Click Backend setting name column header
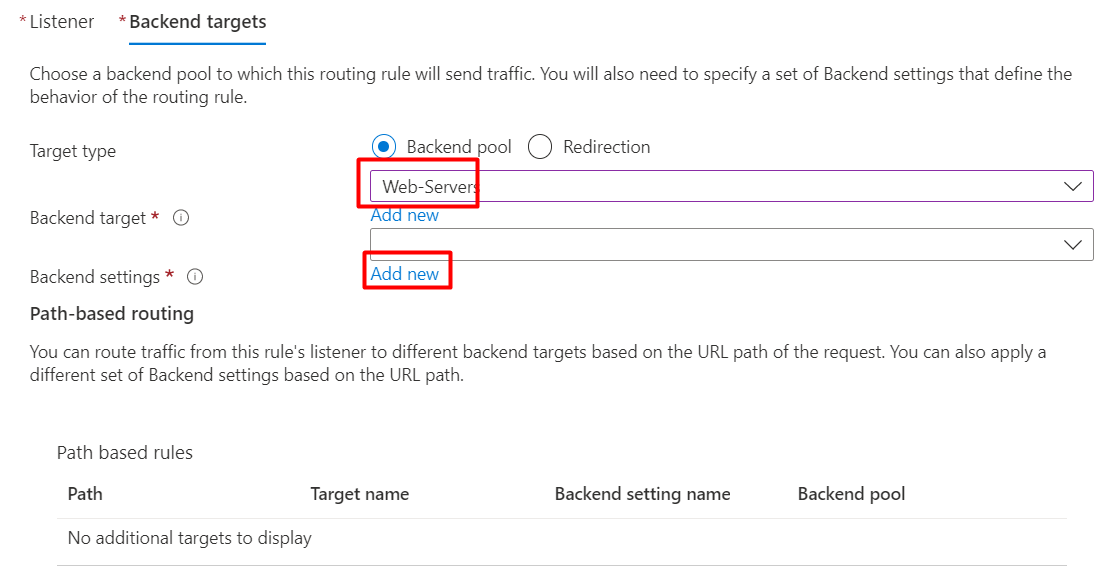 [642, 494]
